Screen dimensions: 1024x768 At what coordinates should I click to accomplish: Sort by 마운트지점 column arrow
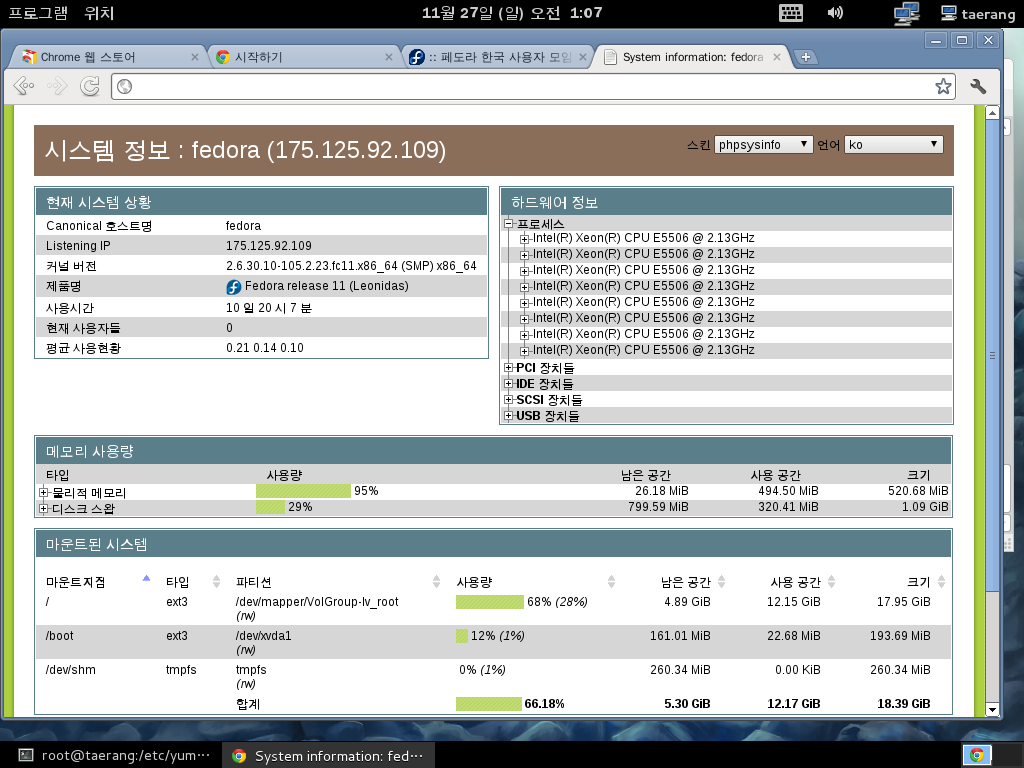tap(146, 579)
